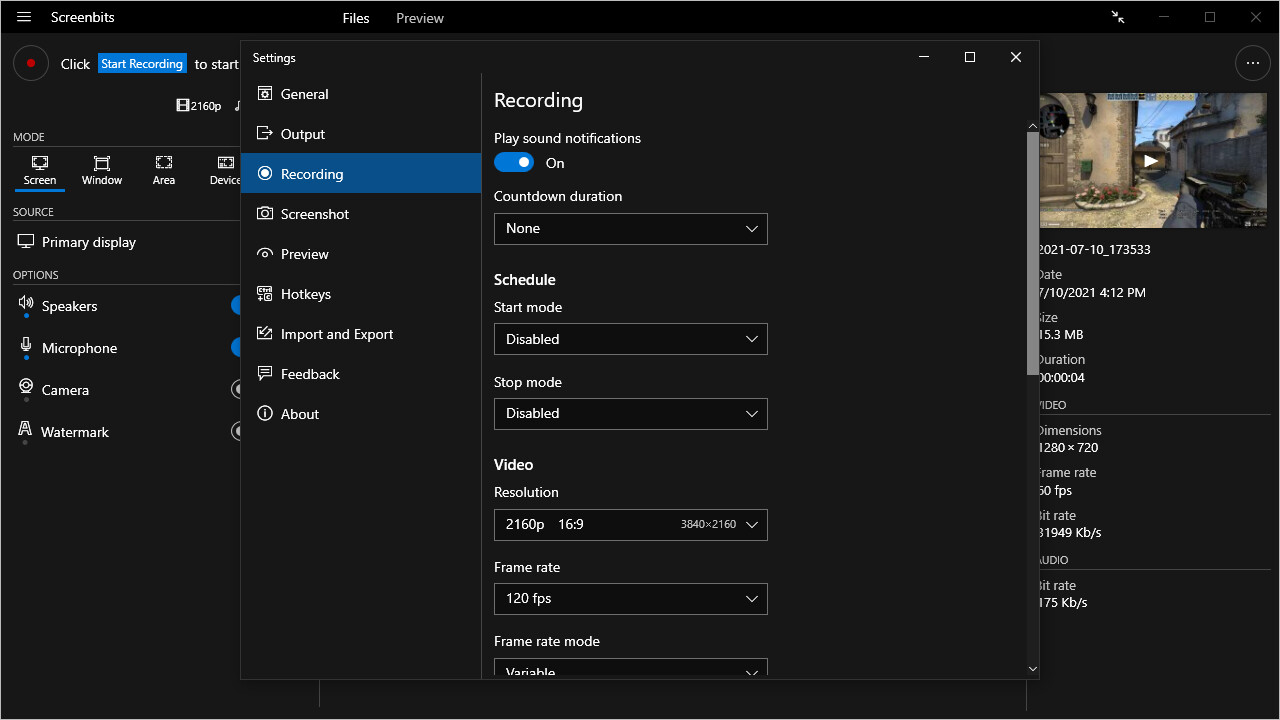The width and height of the screenshot is (1280, 720).
Task: Click the red record button
Action: (31, 63)
